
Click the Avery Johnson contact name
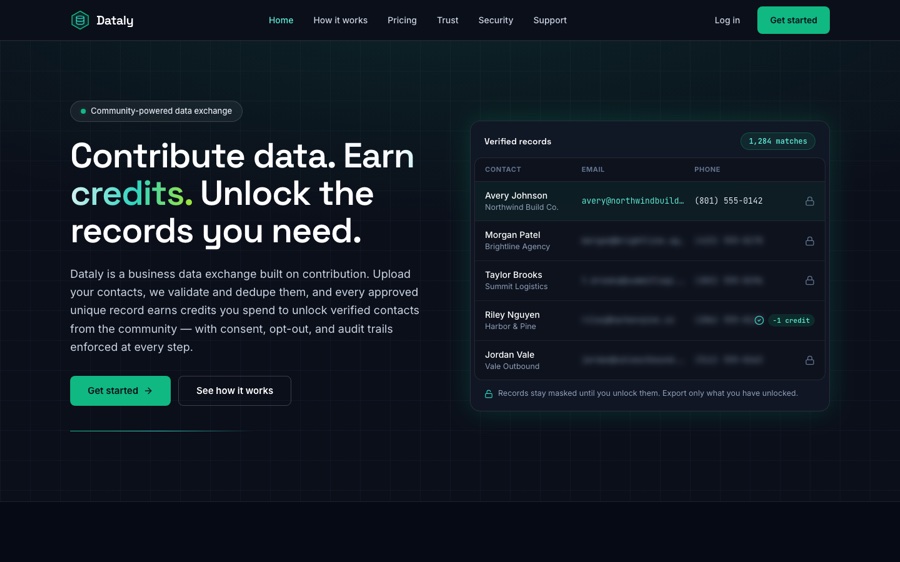pyautogui.click(x=516, y=196)
